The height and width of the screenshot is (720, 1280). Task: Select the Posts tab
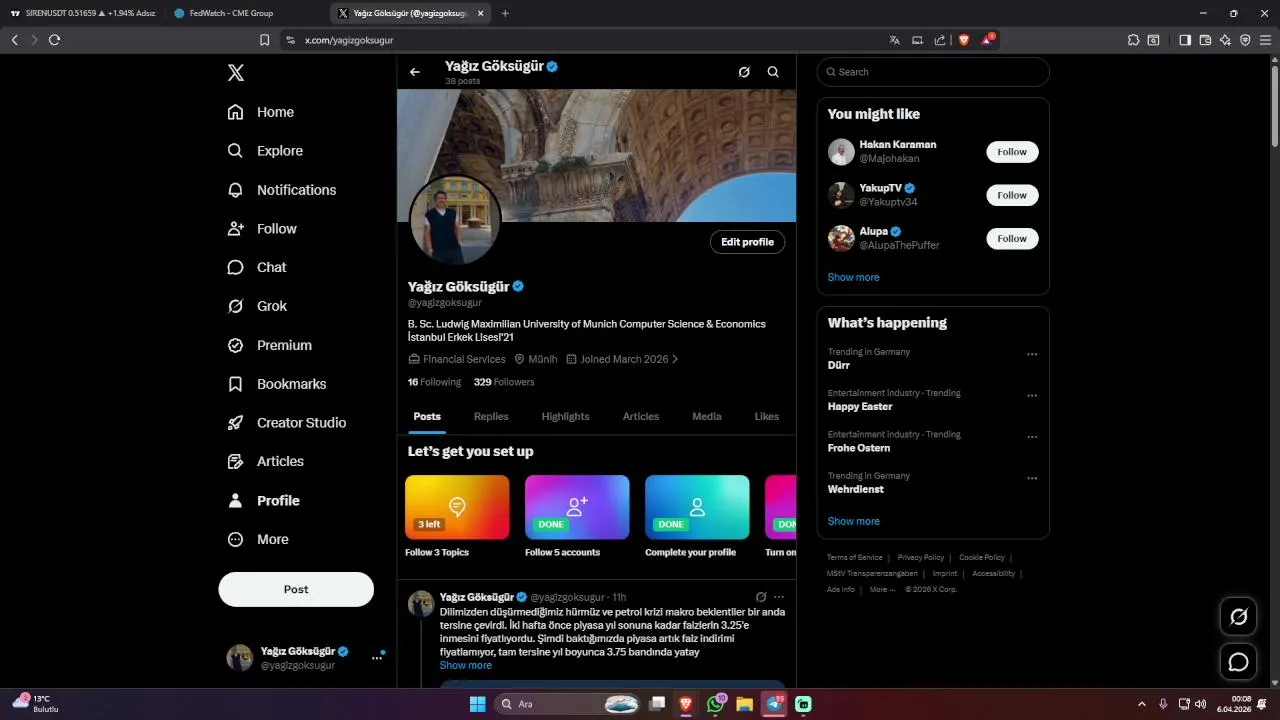(427, 416)
